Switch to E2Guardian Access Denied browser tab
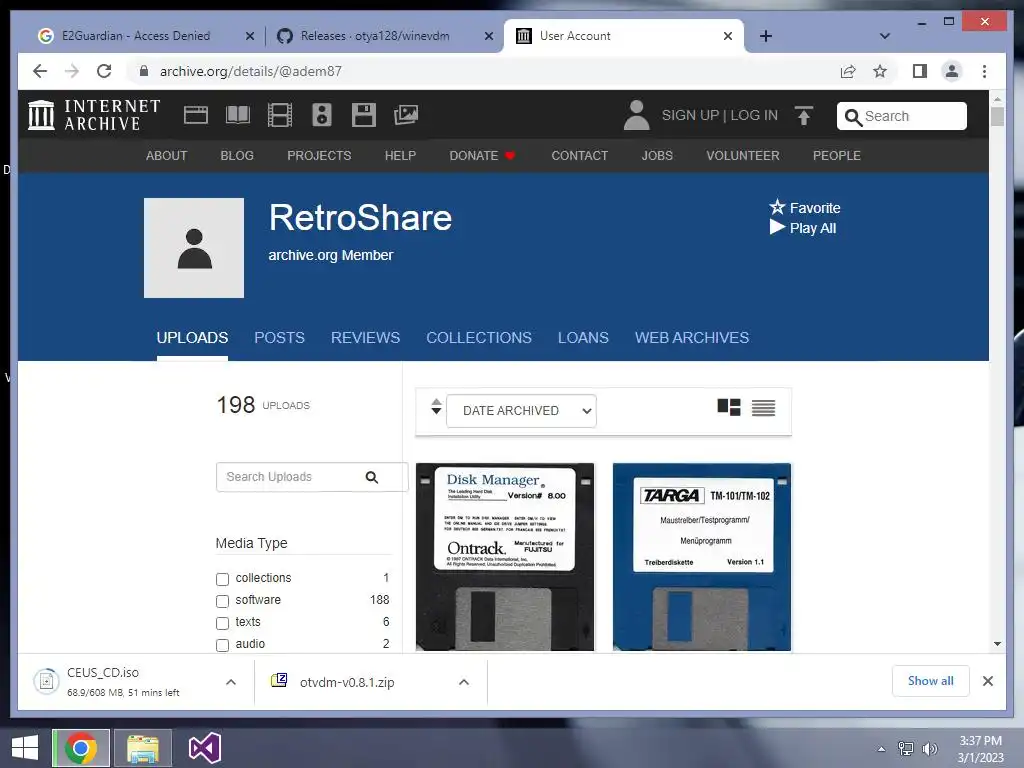Image resolution: width=1024 pixels, height=768 pixels. pos(144,36)
